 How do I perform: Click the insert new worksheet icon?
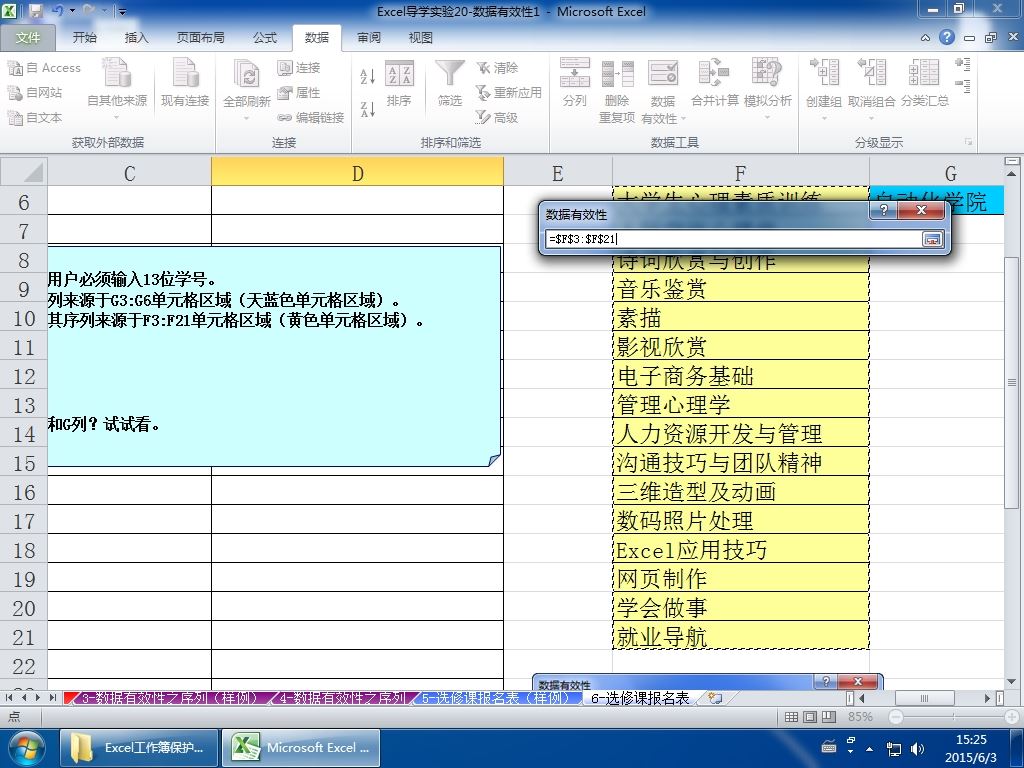click(x=715, y=698)
